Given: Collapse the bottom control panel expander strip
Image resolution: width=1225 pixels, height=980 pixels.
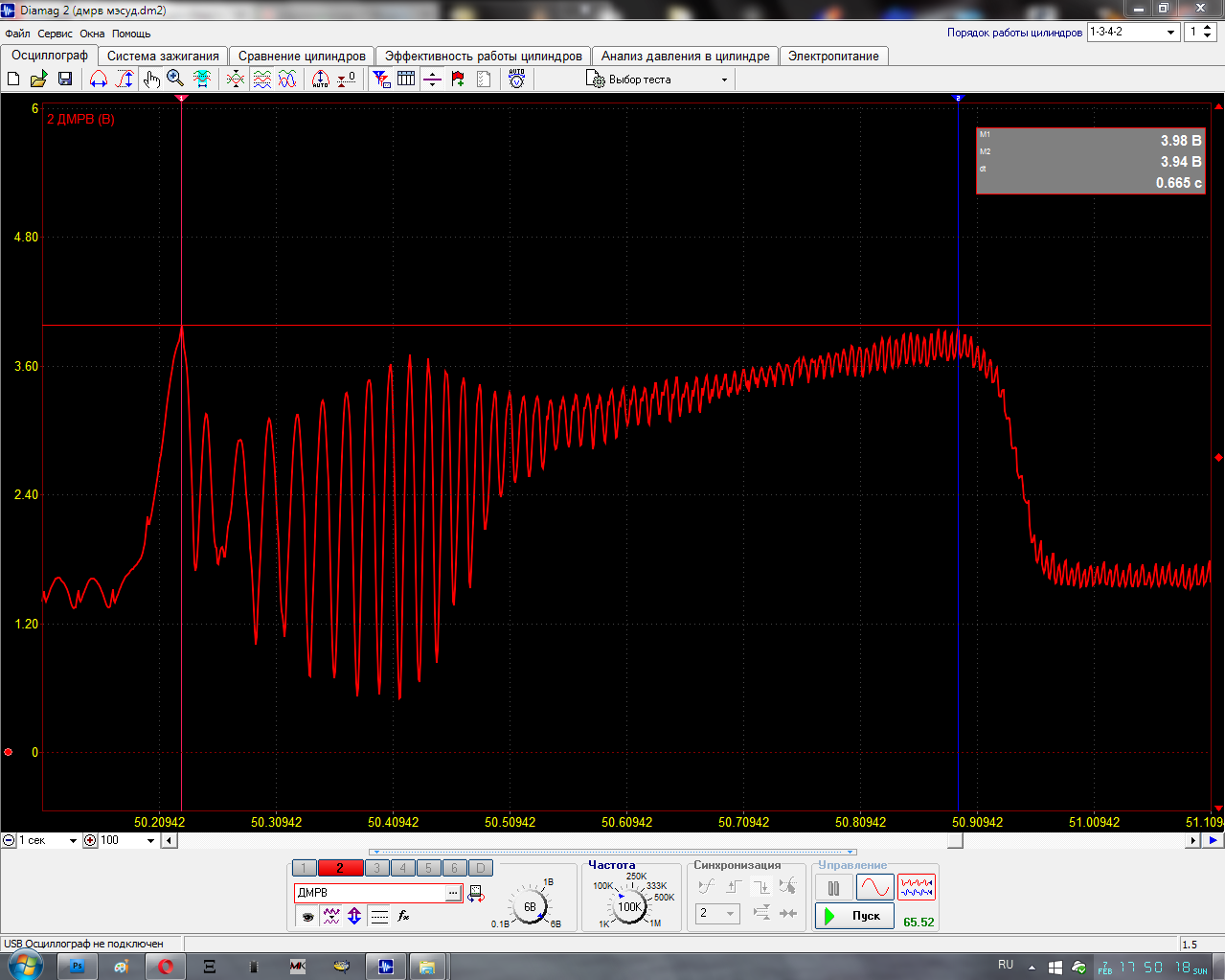Looking at the screenshot, I should 613,852.
